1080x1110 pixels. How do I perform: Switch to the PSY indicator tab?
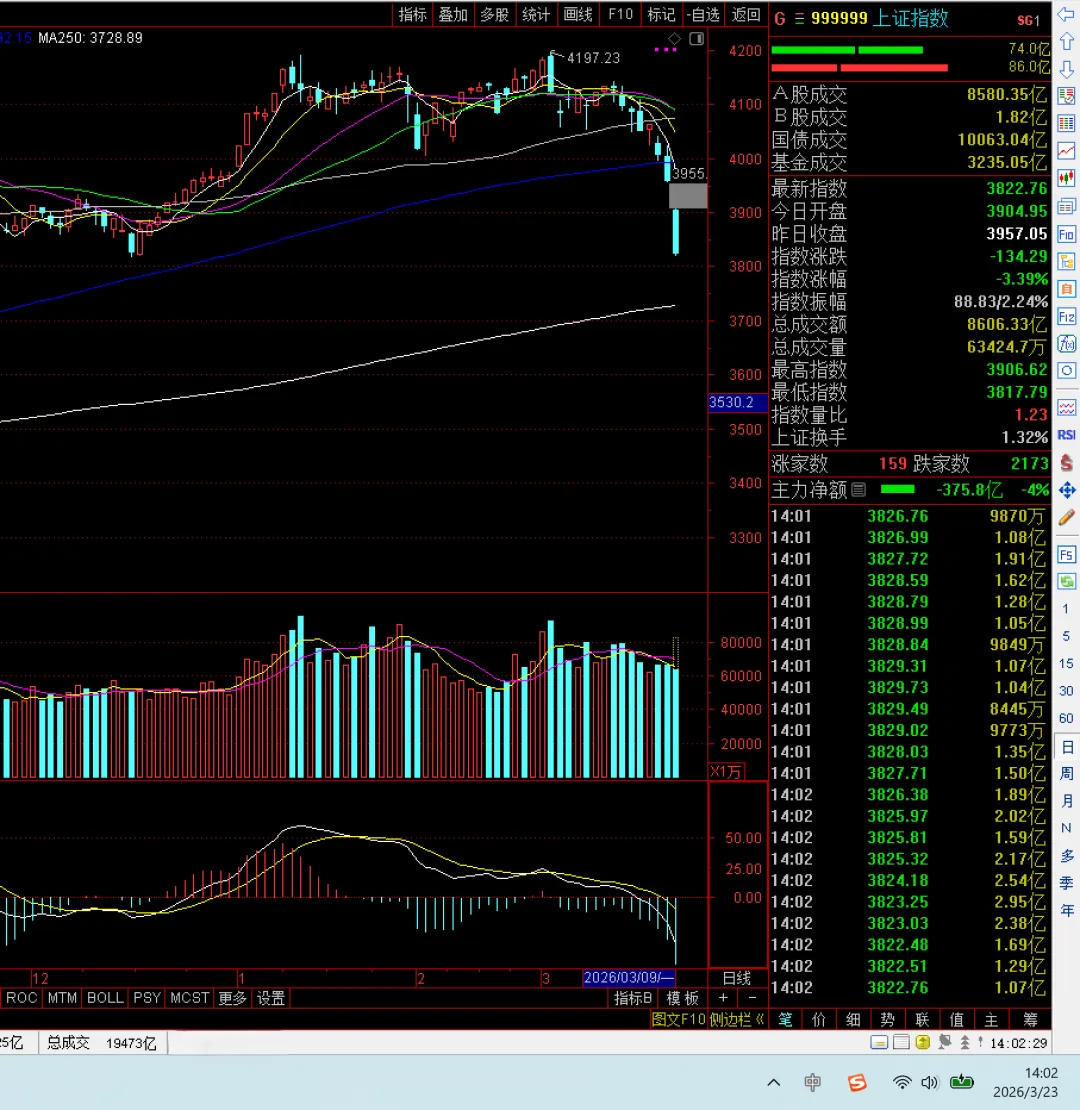pos(147,998)
